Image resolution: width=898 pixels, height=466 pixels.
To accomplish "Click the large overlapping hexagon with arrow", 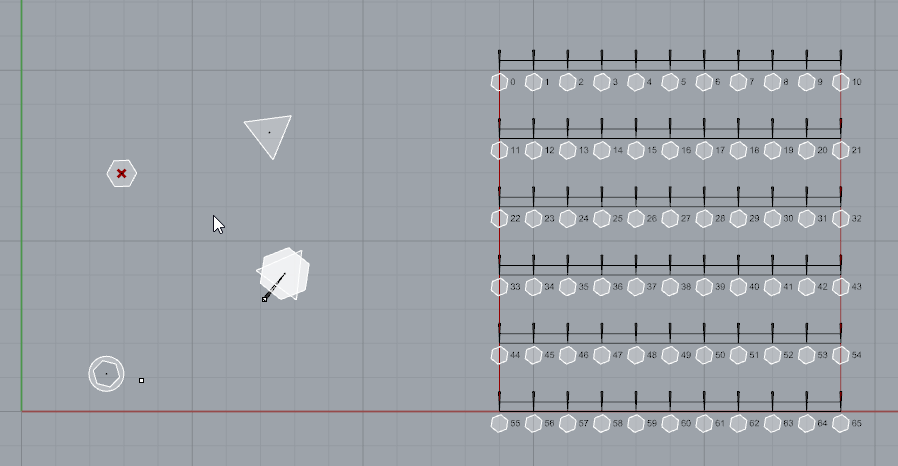I will [x=283, y=274].
